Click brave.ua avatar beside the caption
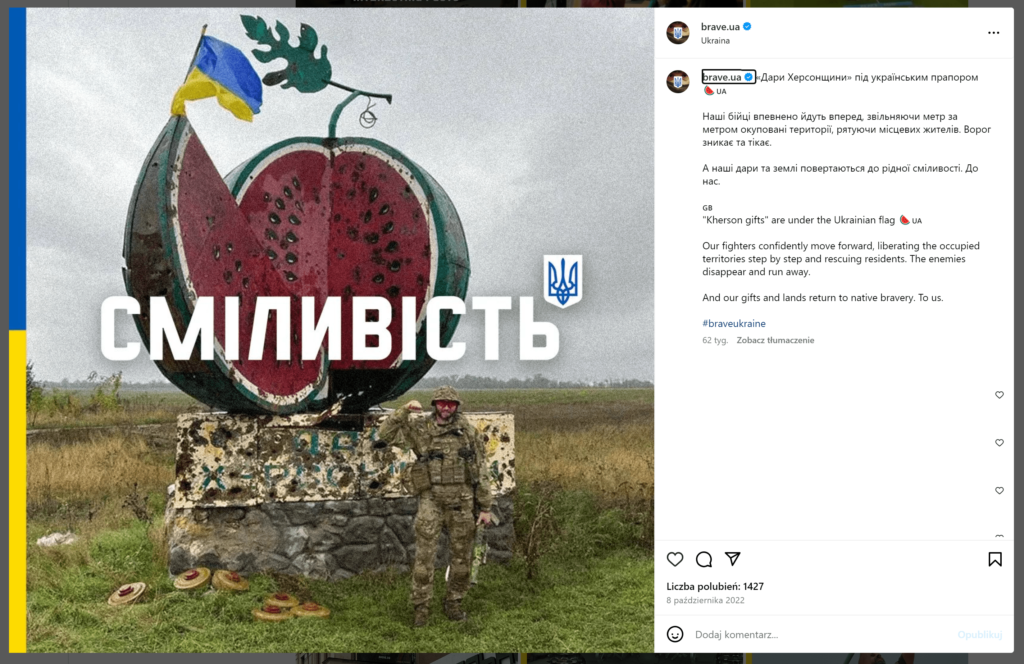The width and height of the screenshot is (1024, 664). (x=678, y=82)
